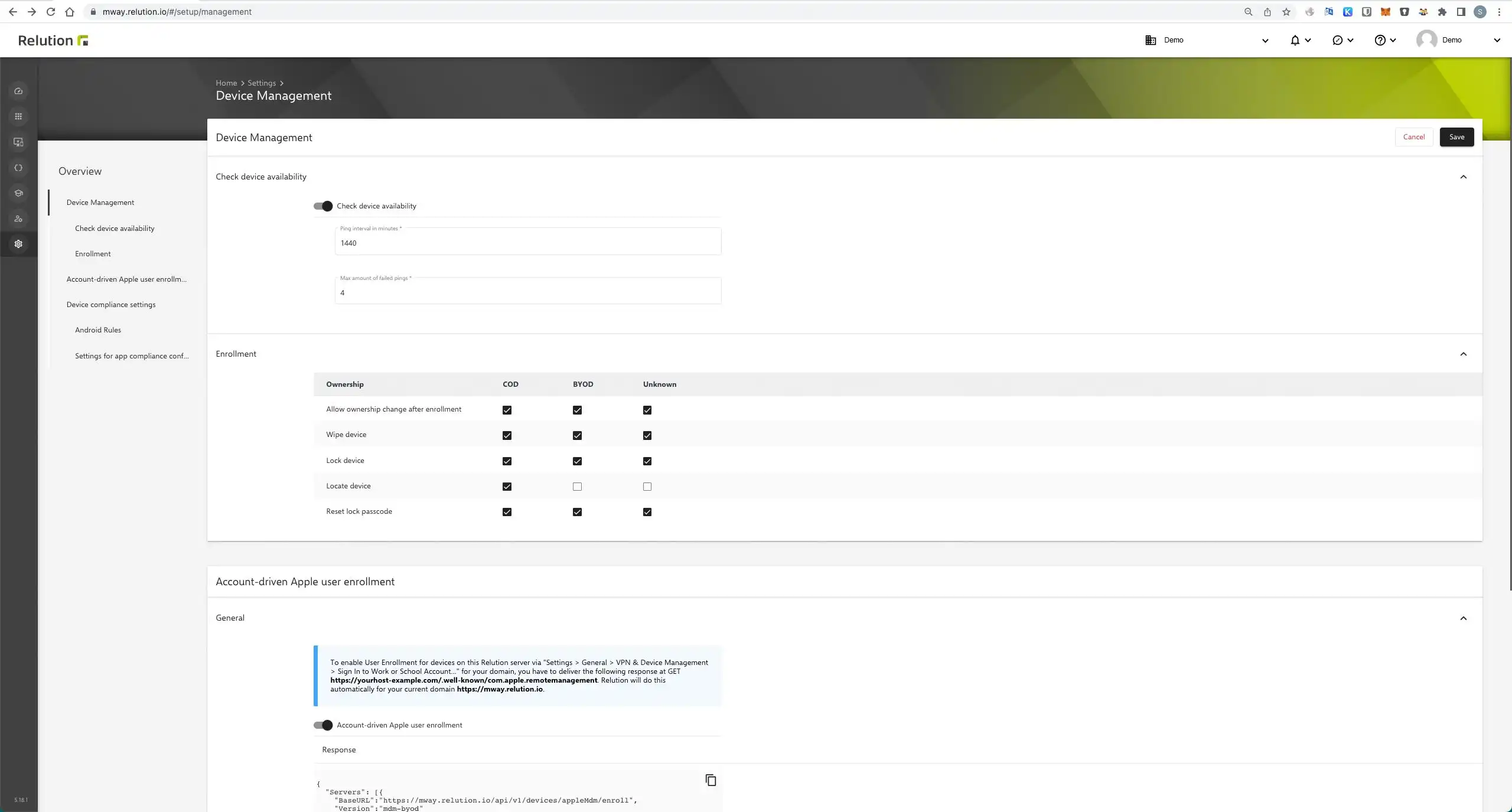The width and height of the screenshot is (1512, 812).
Task: Click the Relution logo
Action: pyautogui.click(x=53, y=40)
